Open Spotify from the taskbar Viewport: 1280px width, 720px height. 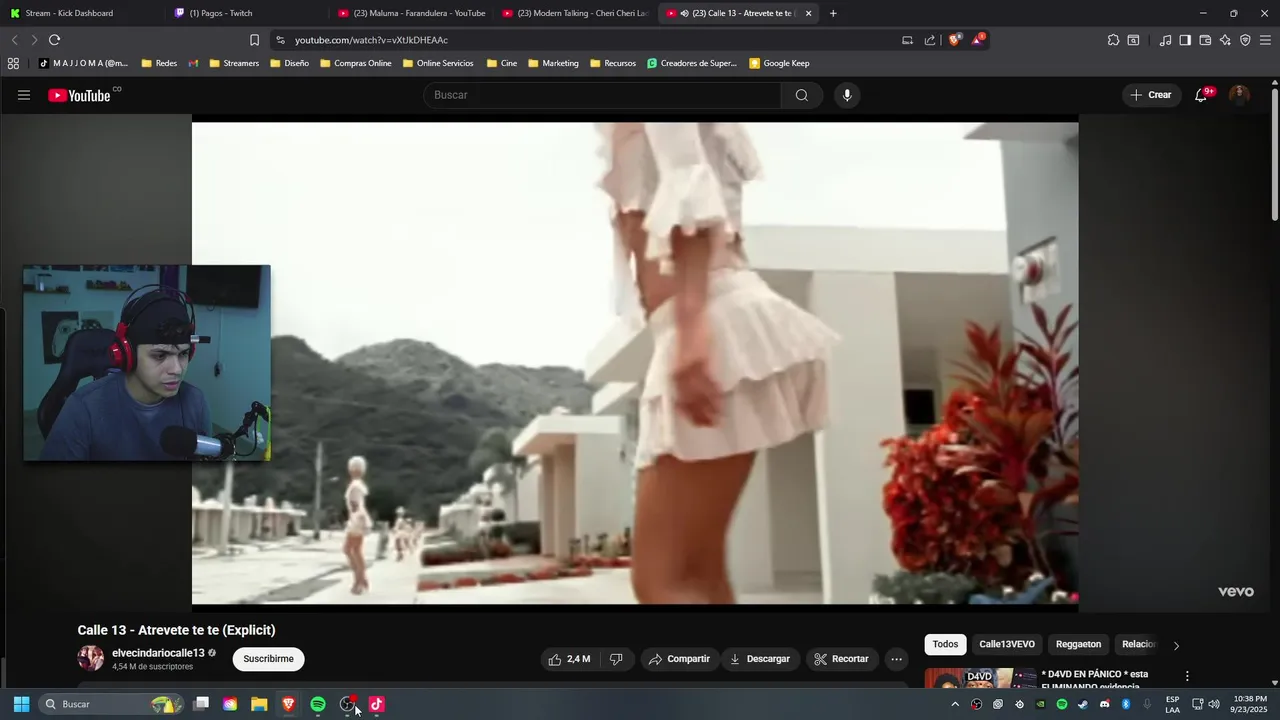click(x=318, y=704)
